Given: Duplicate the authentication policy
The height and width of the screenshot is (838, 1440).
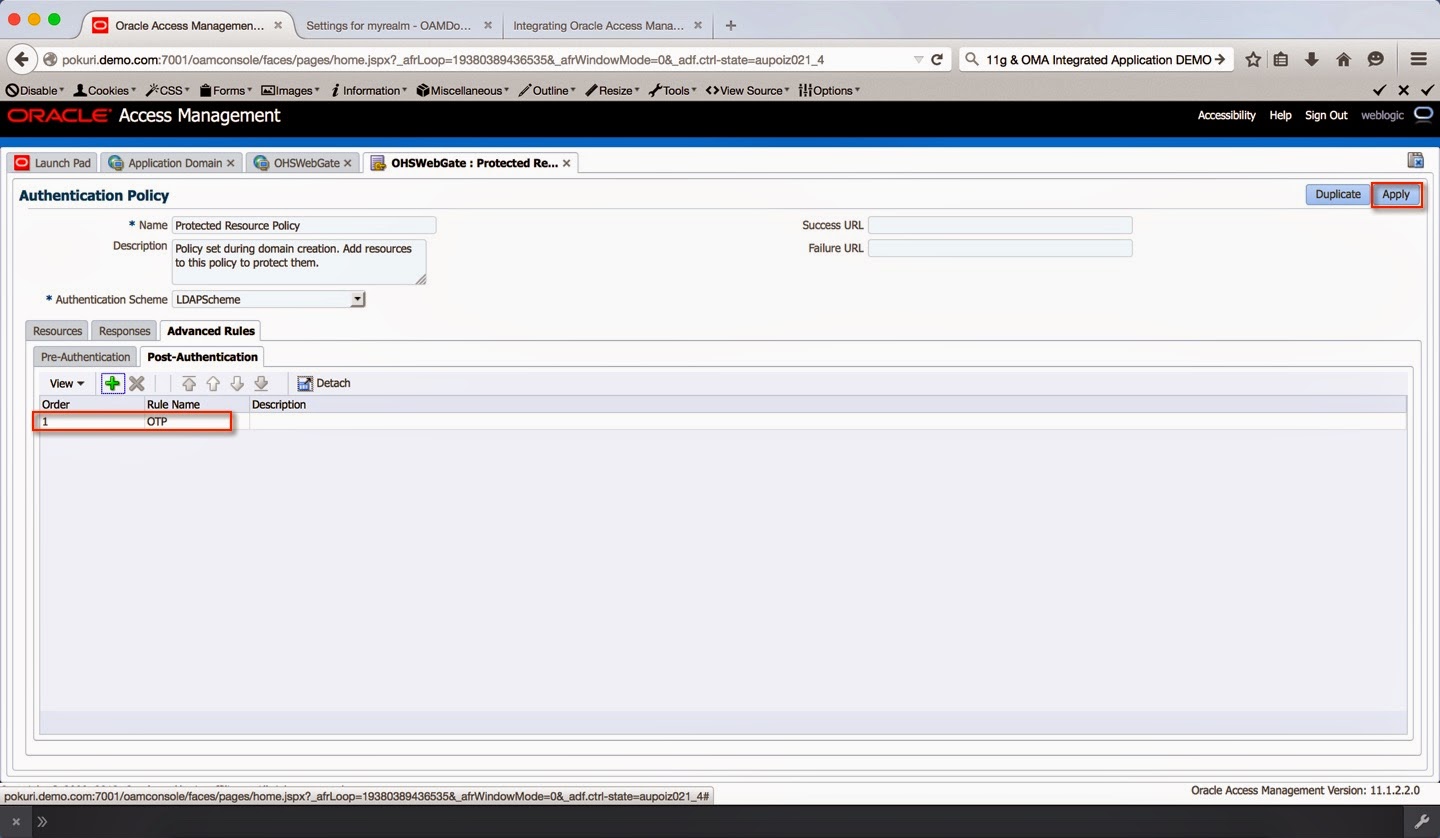Looking at the screenshot, I should [1337, 194].
